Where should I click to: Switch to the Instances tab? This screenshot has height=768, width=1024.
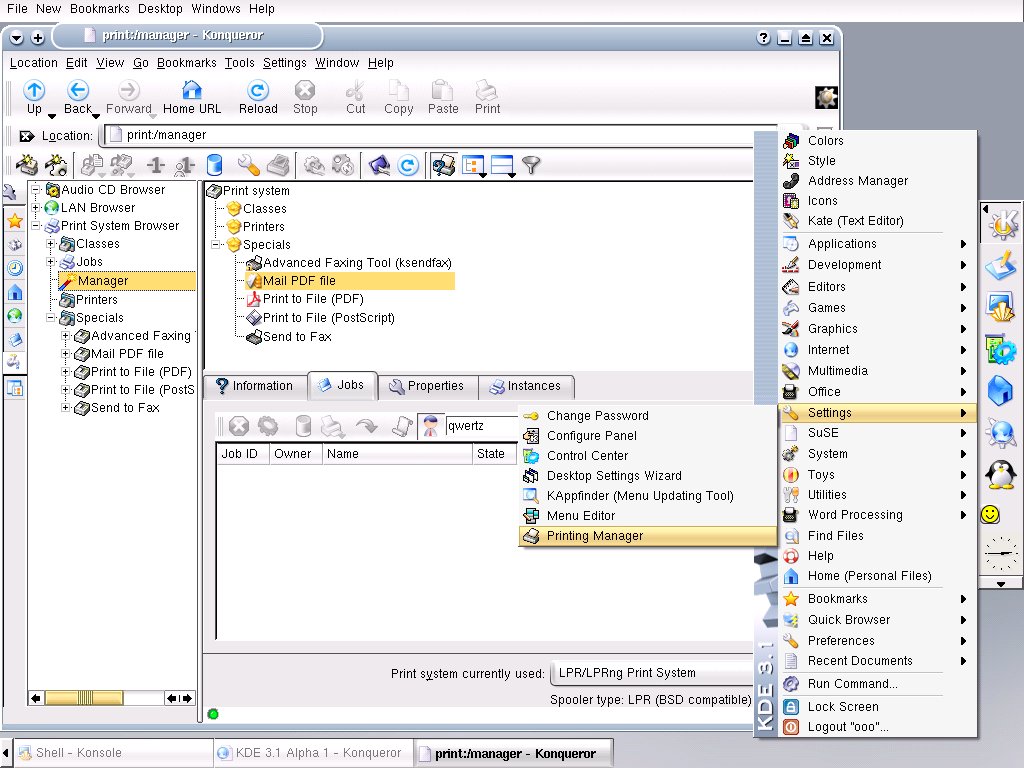[526, 386]
